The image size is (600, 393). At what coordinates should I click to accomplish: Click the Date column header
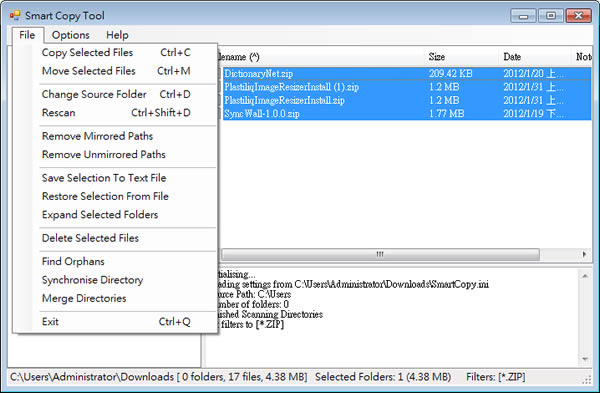click(535, 57)
